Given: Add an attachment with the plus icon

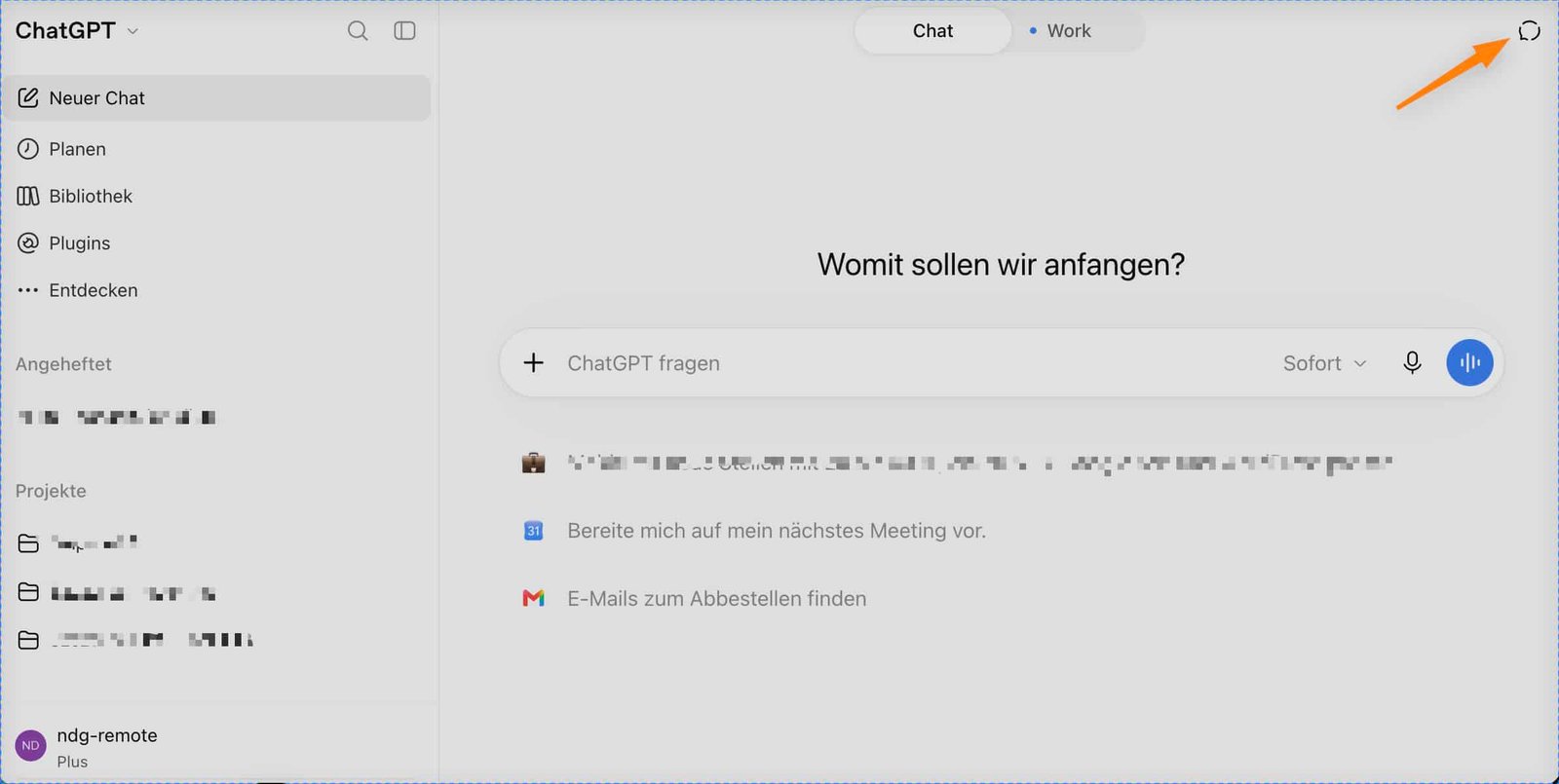Looking at the screenshot, I should 534,363.
